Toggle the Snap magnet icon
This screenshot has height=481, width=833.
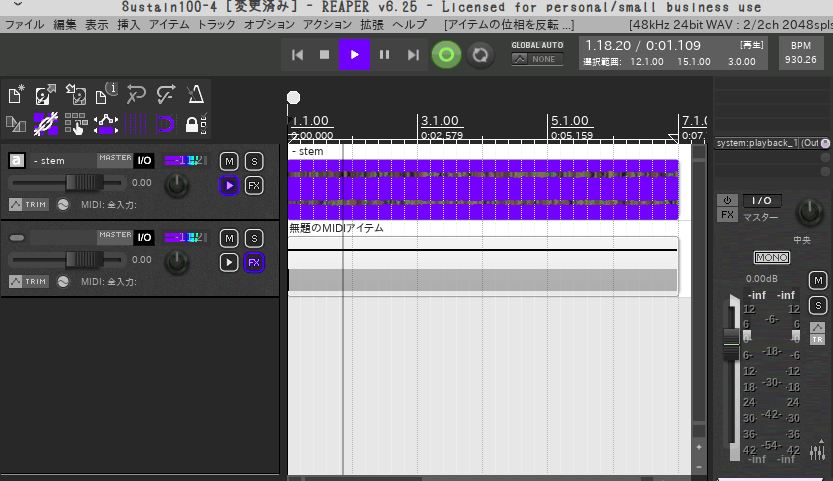tap(166, 124)
